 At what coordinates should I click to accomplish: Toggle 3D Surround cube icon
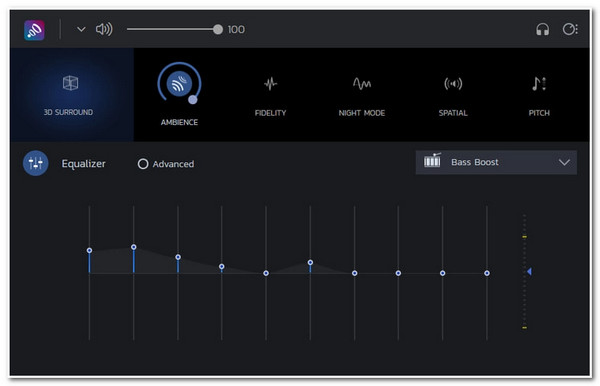click(70, 83)
